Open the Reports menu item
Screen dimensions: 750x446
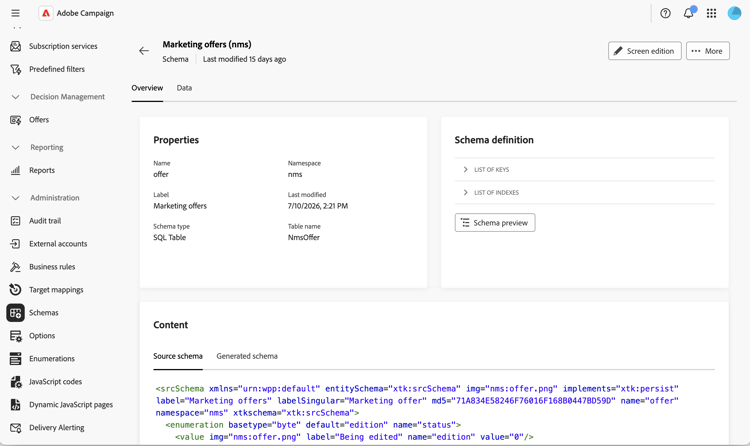click(42, 170)
